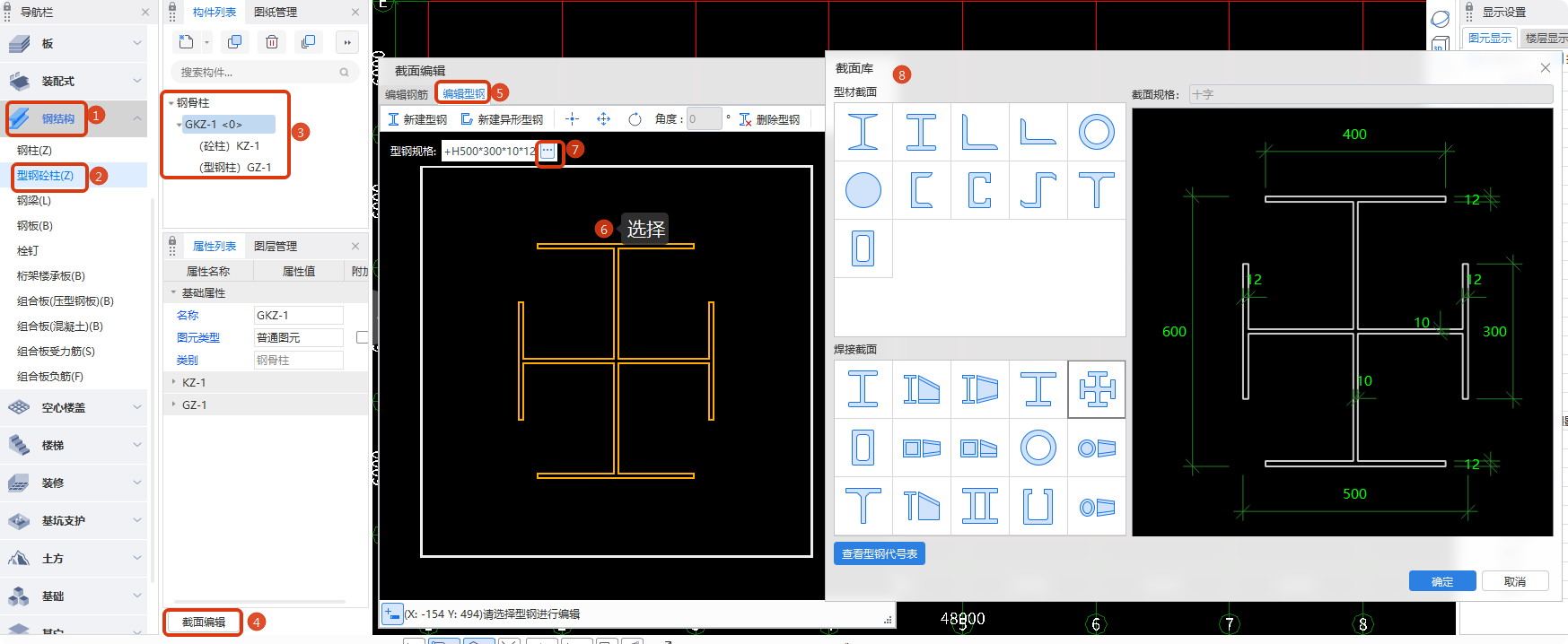Click the move arrows icon in 截面编辑 toolbar

(603, 119)
